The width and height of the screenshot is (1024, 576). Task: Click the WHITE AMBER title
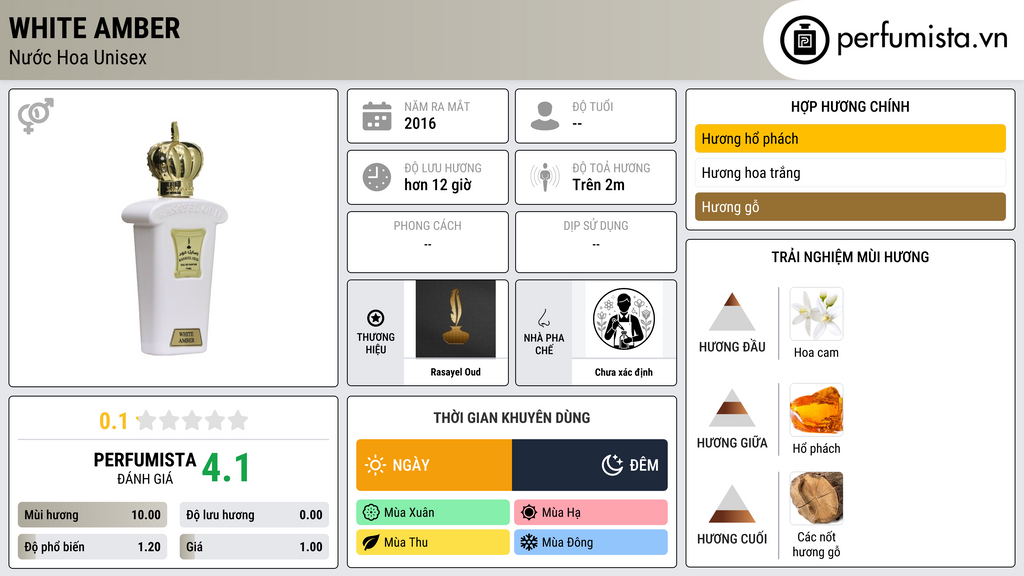click(x=95, y=28)
